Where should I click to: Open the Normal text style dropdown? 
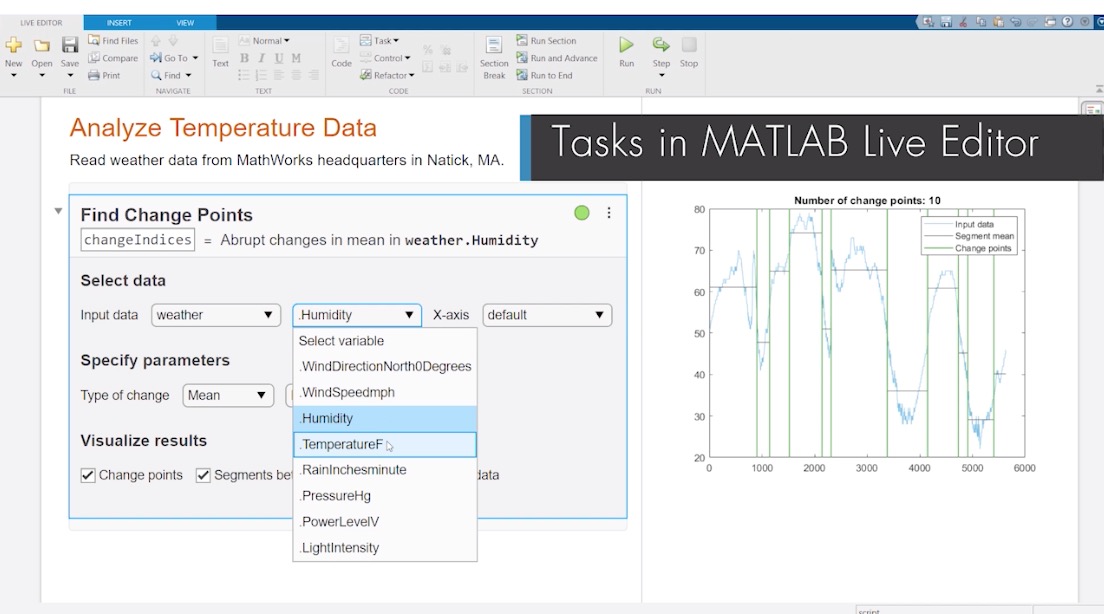point(265,41)
